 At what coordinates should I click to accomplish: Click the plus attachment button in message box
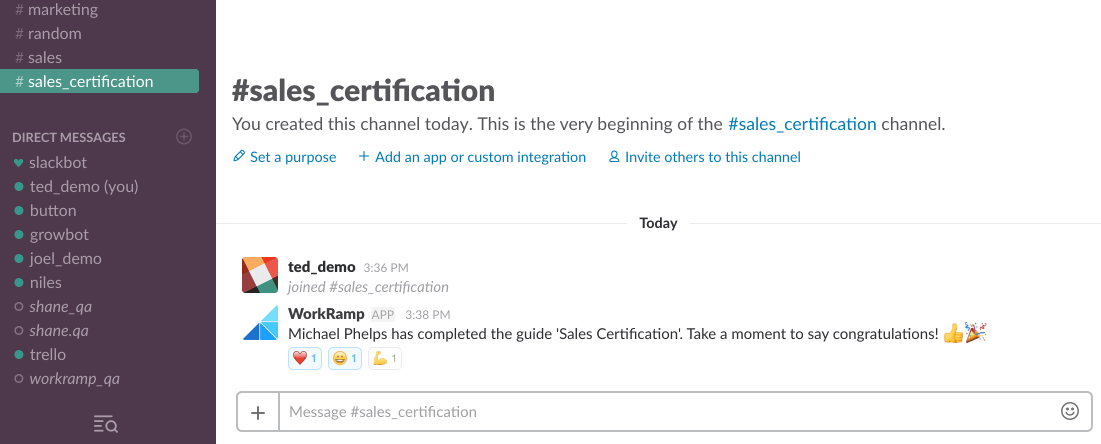pyautogui.click(x=258, y=412)
